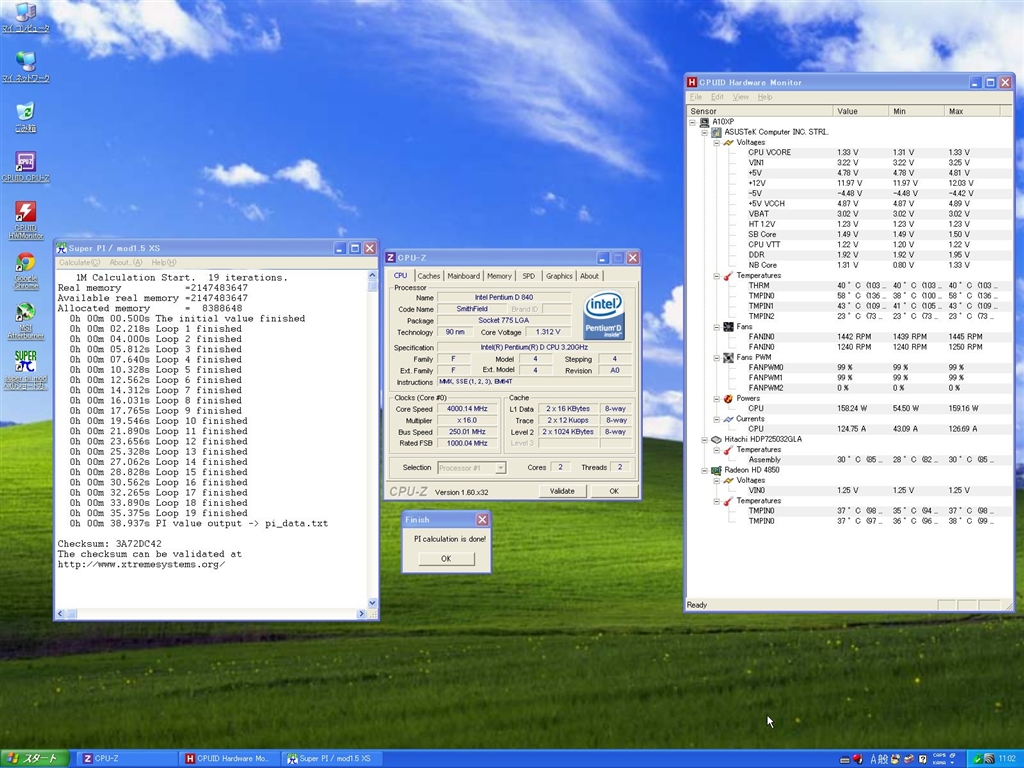Collapse the A10XP root node
Image resolution: width=1024 pixels, height=768 pixels.
693,122
